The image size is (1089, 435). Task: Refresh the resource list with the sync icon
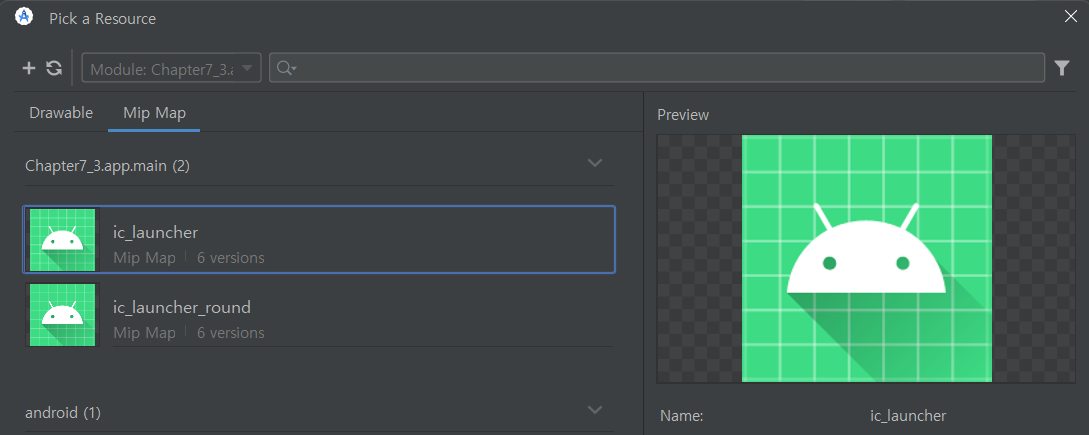point(54,68)
